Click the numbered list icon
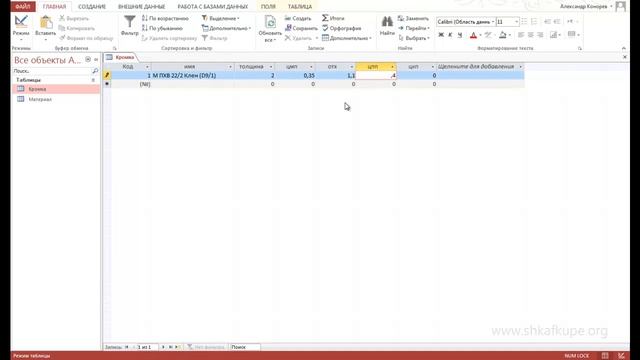Screen dimensions: 640x360 [534, 22]
